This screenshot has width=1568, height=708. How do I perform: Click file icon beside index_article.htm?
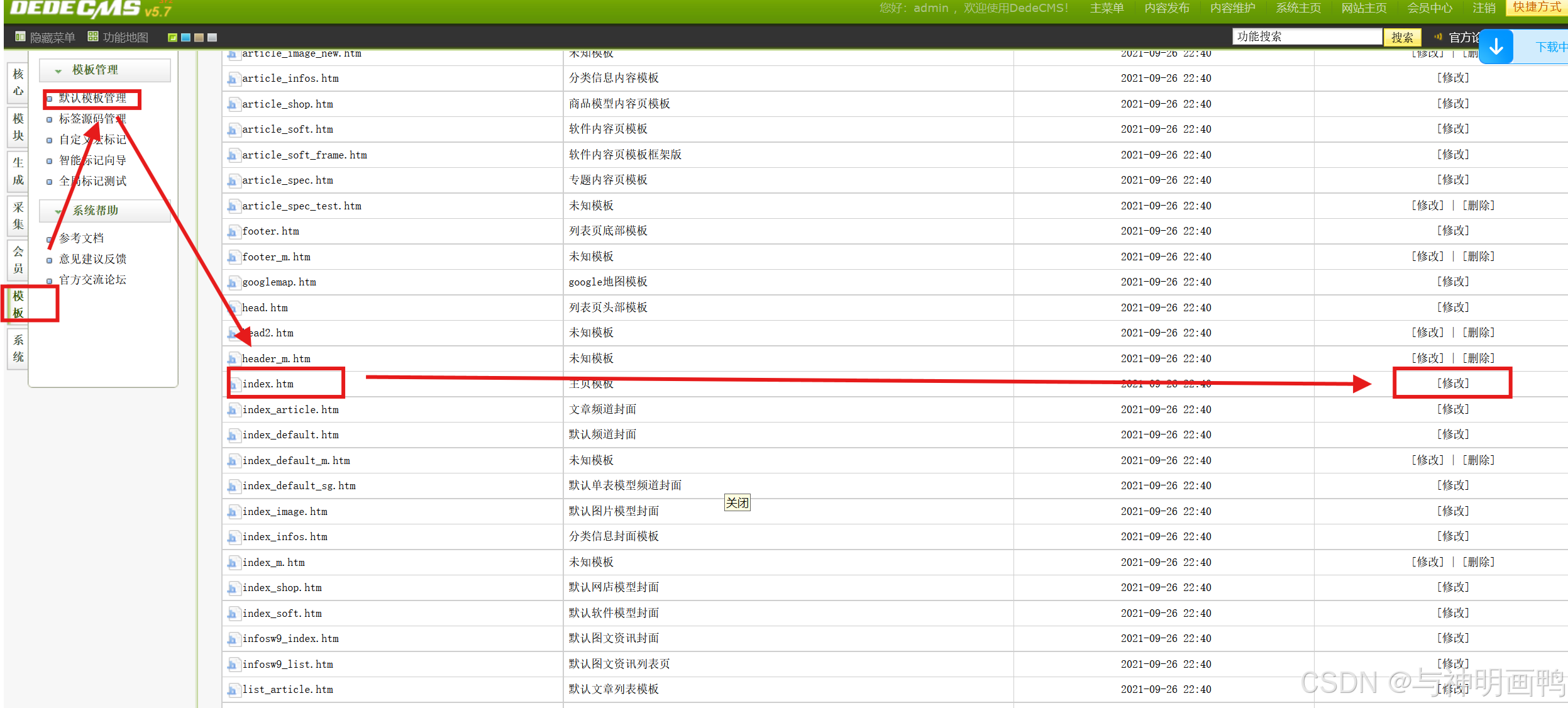point(233,411)
